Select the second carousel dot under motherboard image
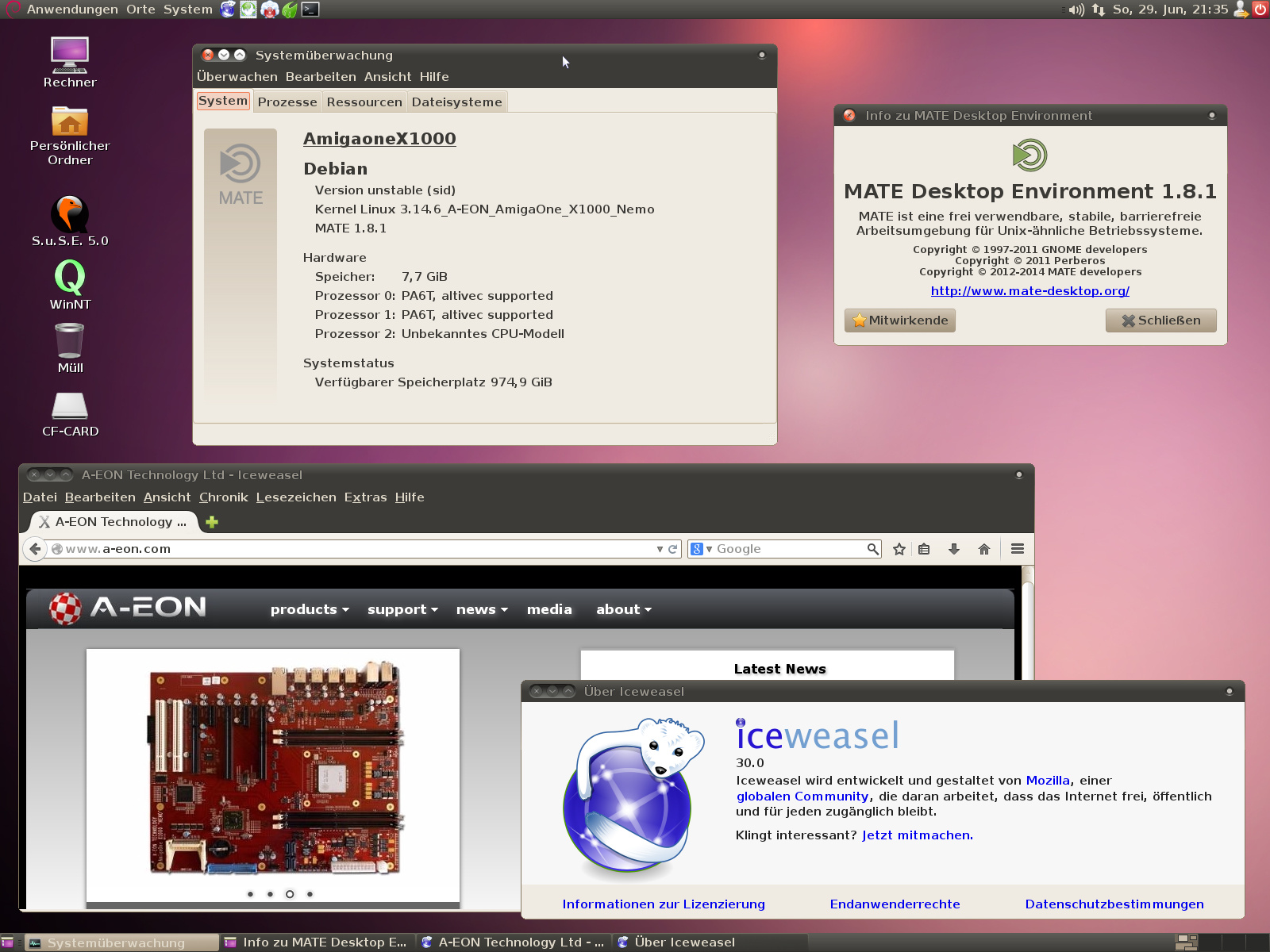The width and height of the screenshot is (1270, 952). click(270, 894)
